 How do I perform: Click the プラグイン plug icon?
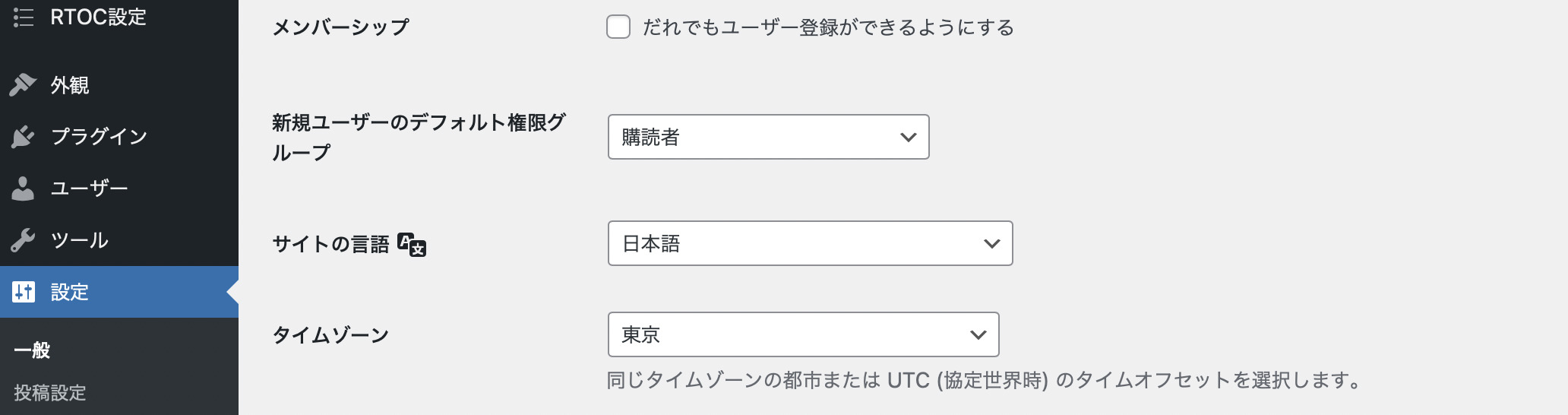click(23, 137)
